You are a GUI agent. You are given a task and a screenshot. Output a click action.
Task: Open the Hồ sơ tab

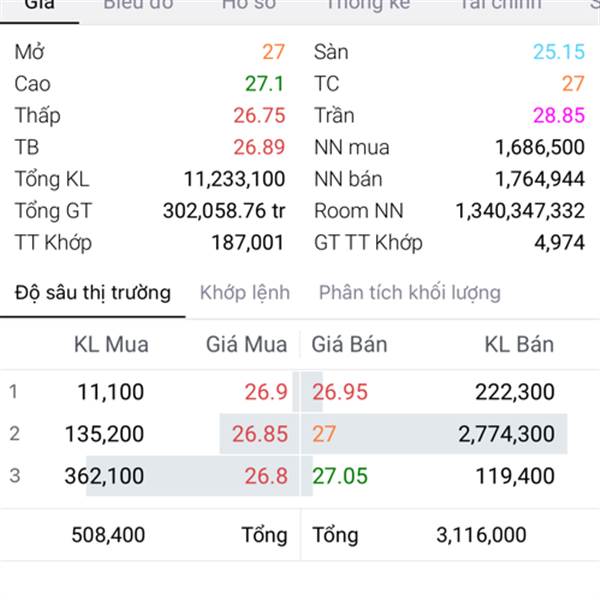249,5
